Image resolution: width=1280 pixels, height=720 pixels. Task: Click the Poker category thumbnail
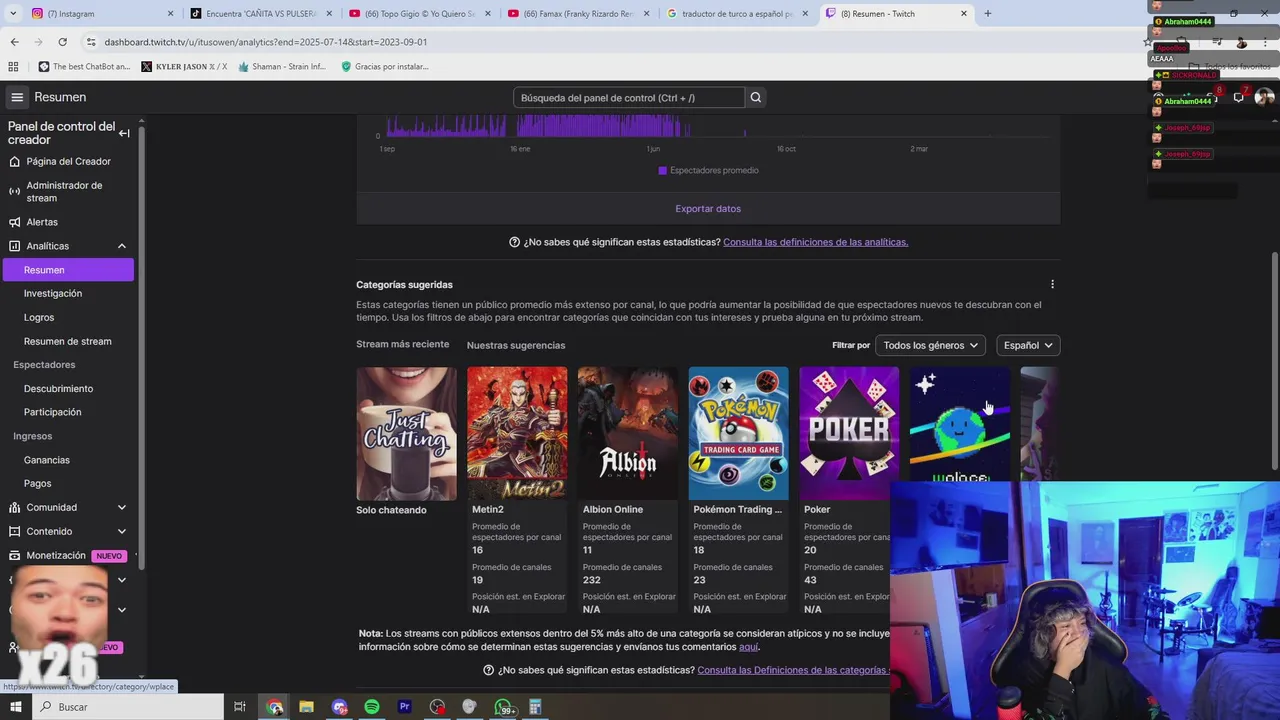coord(849,433)
